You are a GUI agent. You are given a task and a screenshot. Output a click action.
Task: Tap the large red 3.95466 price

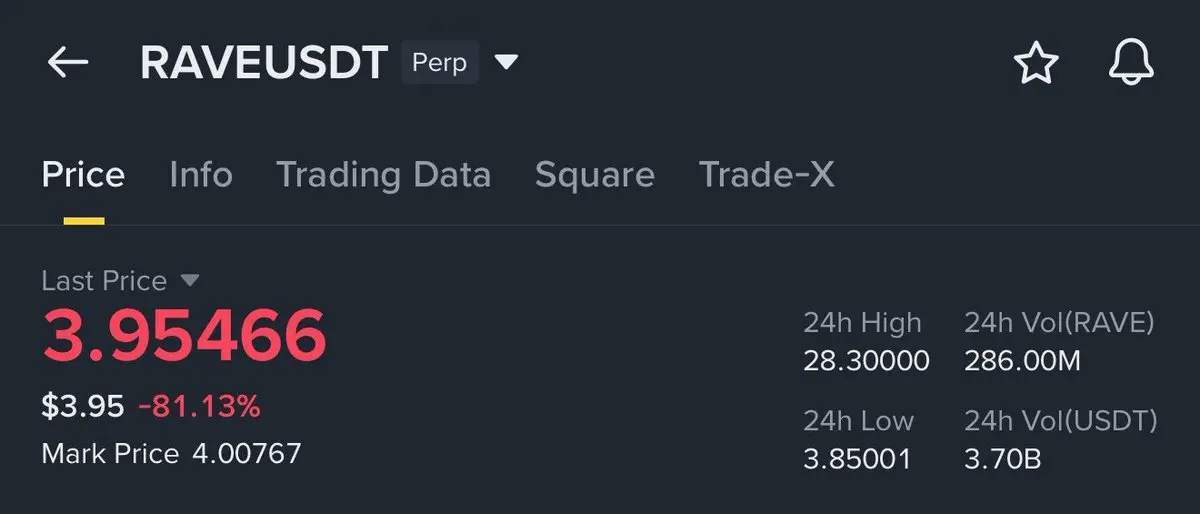click(x=184, y=336)
